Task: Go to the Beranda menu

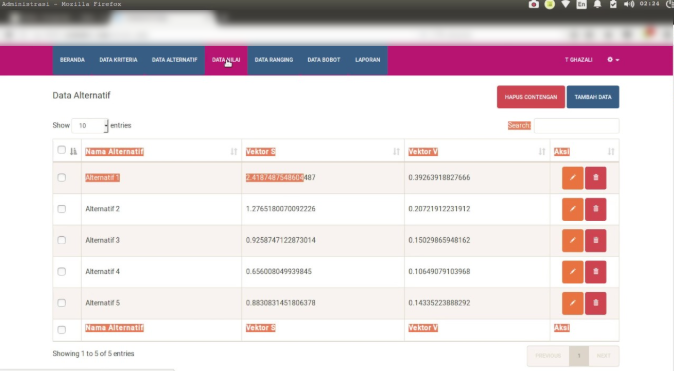Action: tap(72, 60)
